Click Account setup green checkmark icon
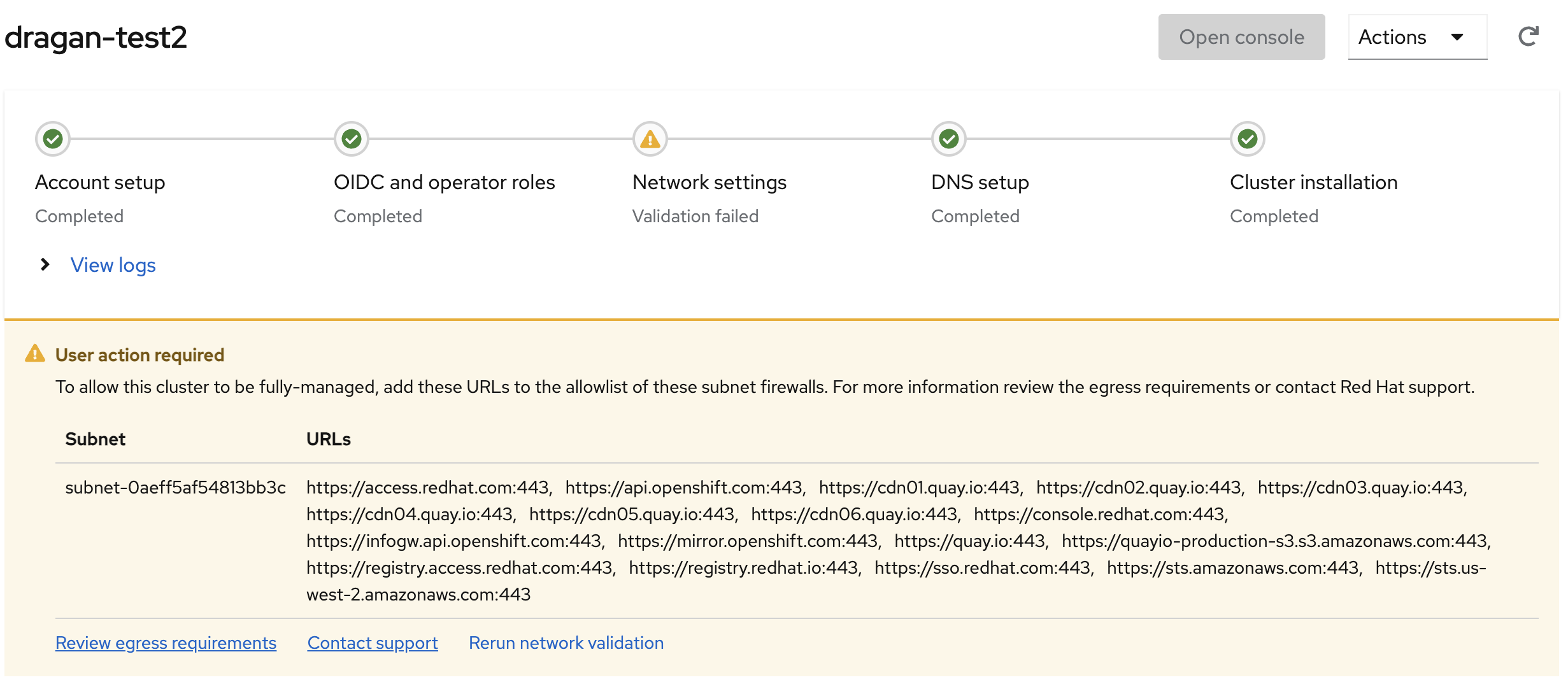1568x689 pixels. (53, 139)
